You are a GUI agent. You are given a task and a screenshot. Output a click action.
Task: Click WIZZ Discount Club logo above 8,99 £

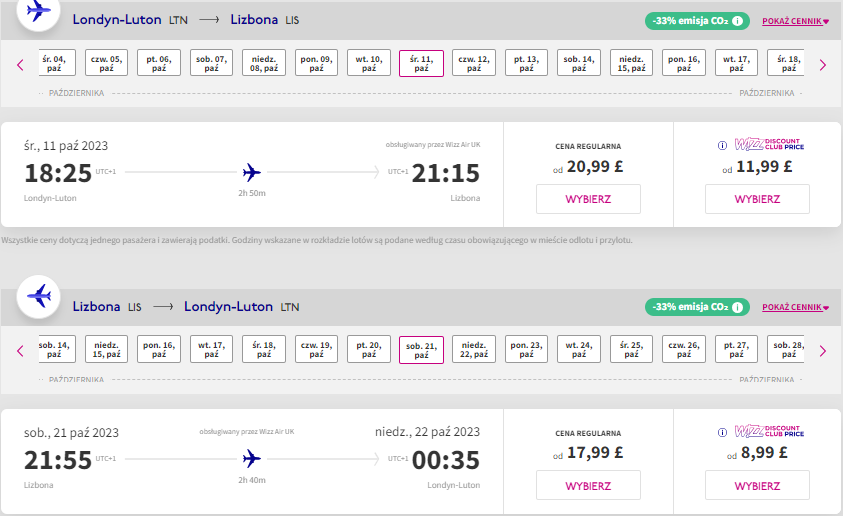point(769,431)
